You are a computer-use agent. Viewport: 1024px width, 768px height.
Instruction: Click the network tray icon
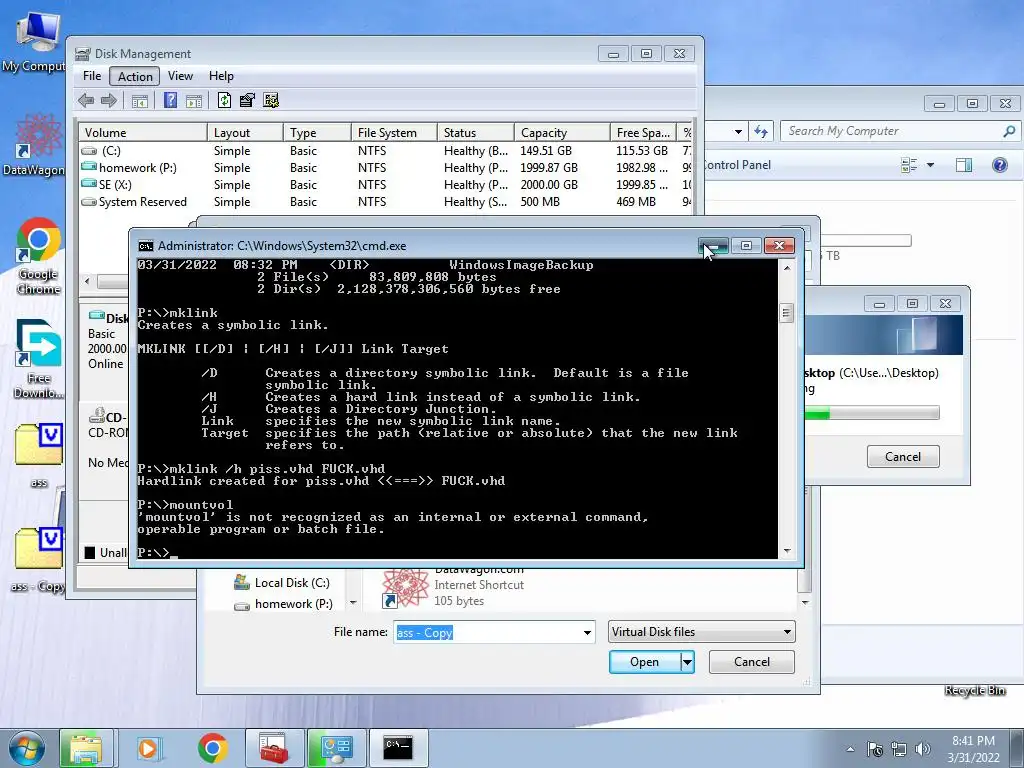pyautogui.click(x=899, y=749)
